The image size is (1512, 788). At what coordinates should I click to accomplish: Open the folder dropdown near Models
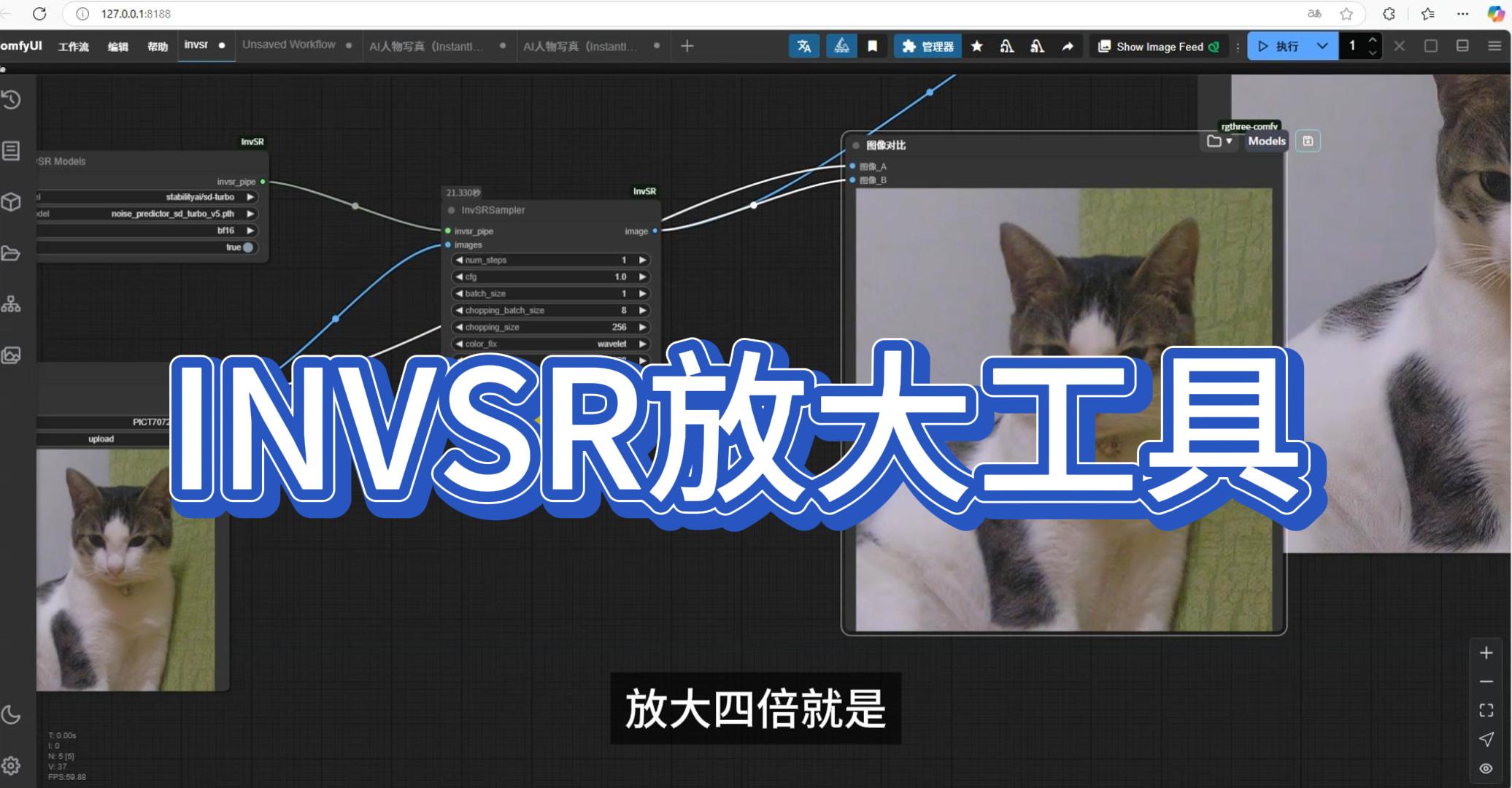pos(1219,141)
